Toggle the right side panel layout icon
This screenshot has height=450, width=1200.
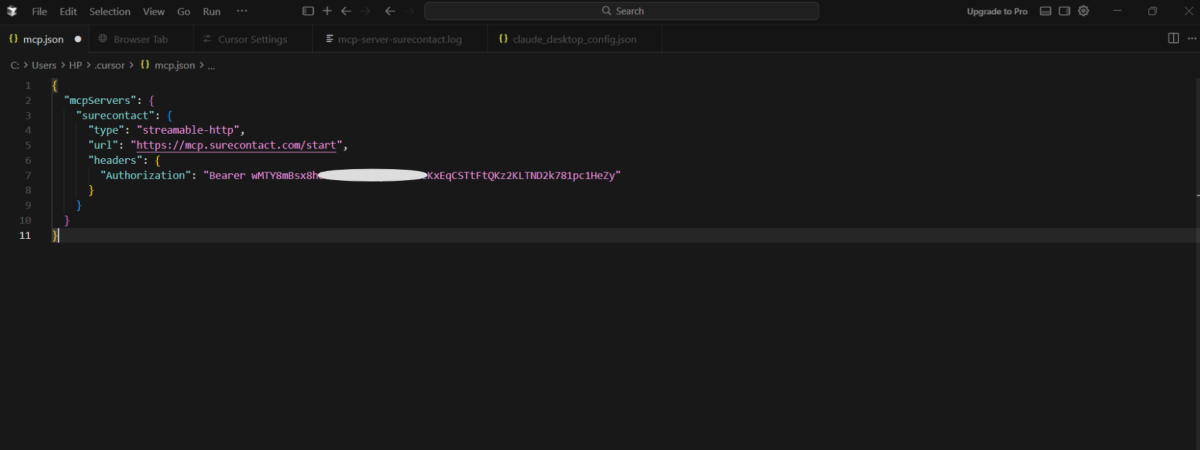[x=1065, y=11]
